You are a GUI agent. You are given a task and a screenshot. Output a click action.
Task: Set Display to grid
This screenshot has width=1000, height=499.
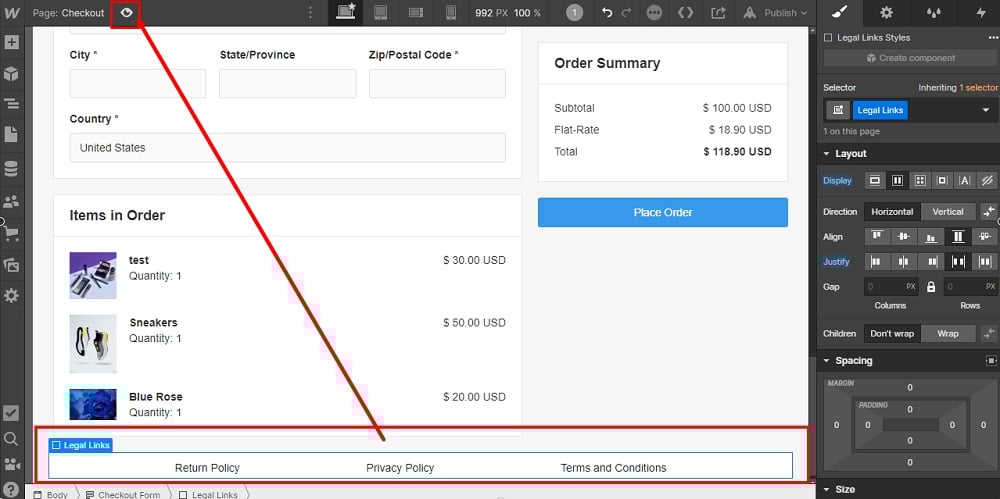(x=920, y=181)
